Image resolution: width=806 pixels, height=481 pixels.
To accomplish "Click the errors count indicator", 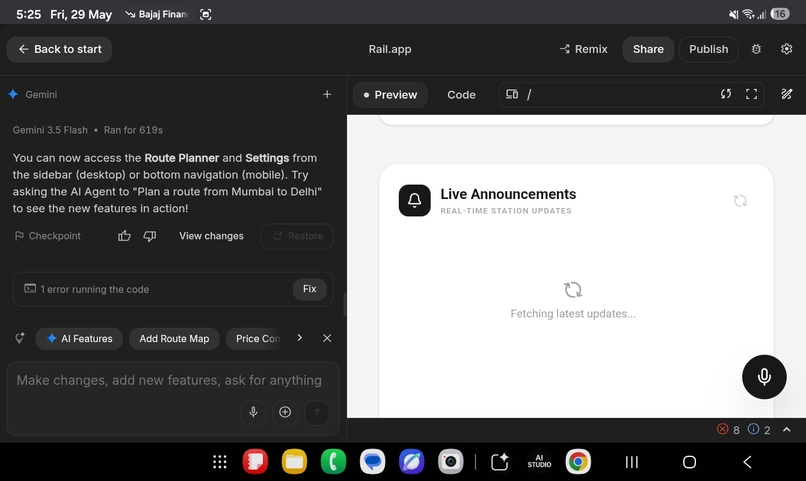I will tap(728, 430).
